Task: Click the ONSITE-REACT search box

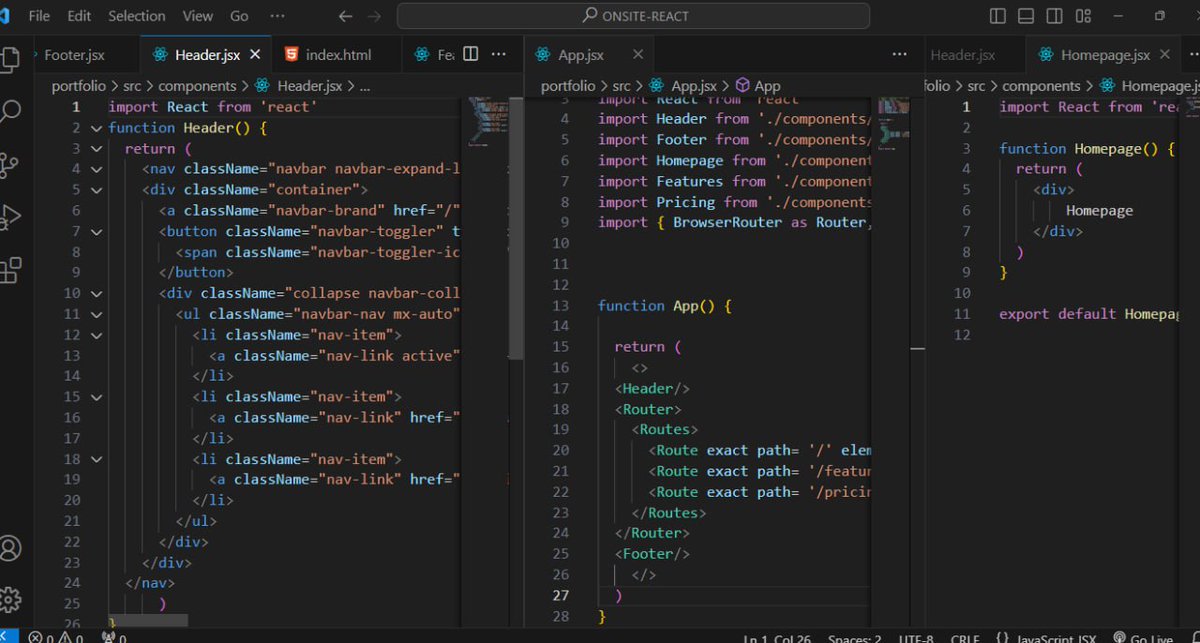Action: pos(633,16)
